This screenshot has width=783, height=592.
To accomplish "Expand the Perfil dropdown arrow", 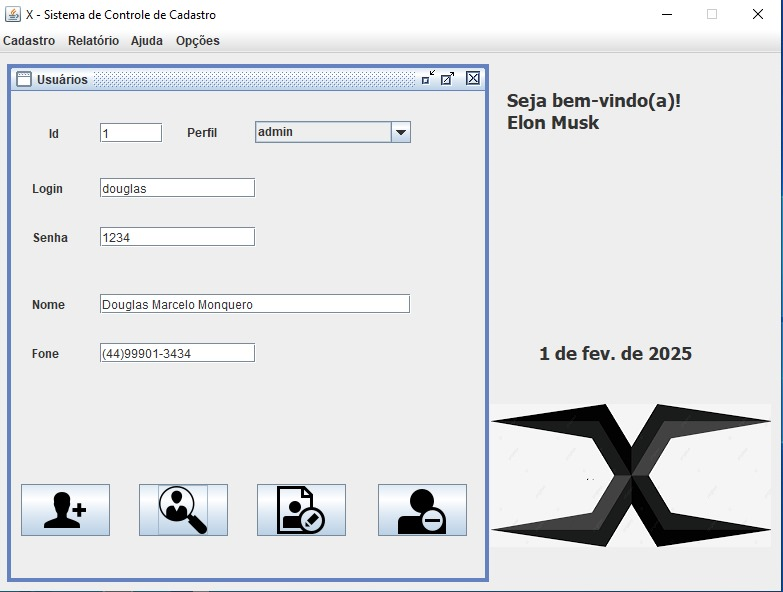I will (400, 132).
